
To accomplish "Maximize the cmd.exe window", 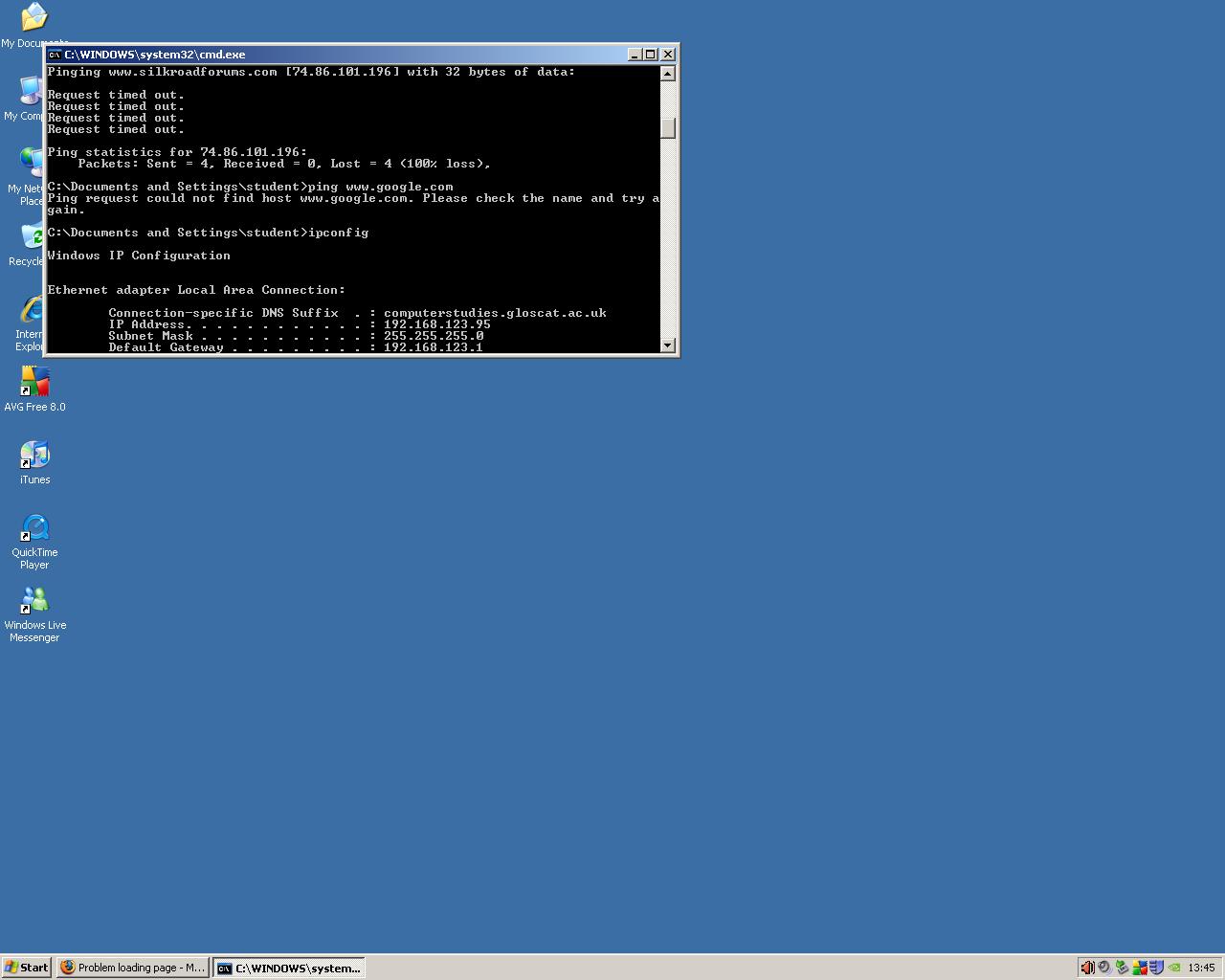I will click(x=651, y=55).
